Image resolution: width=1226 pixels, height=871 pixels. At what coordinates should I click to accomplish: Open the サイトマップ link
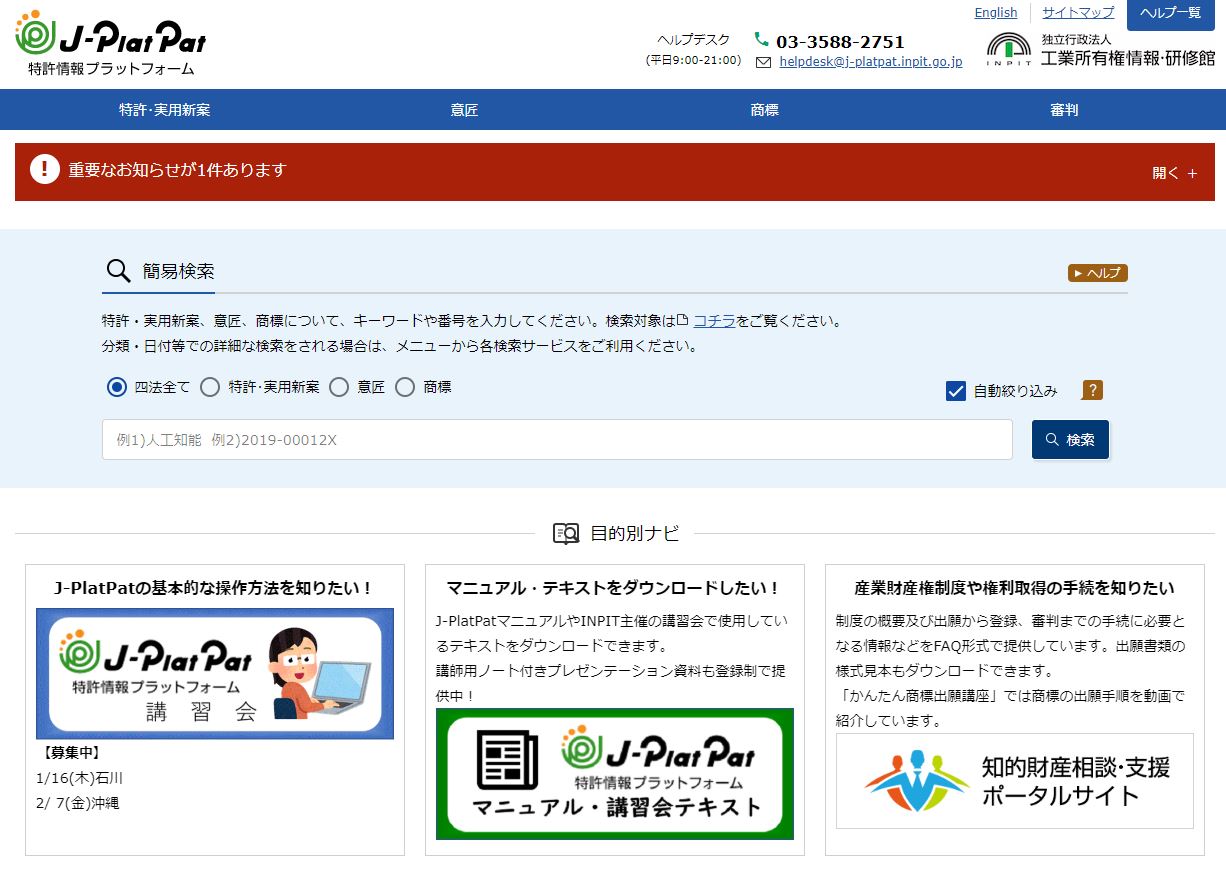coord(1078,13)
